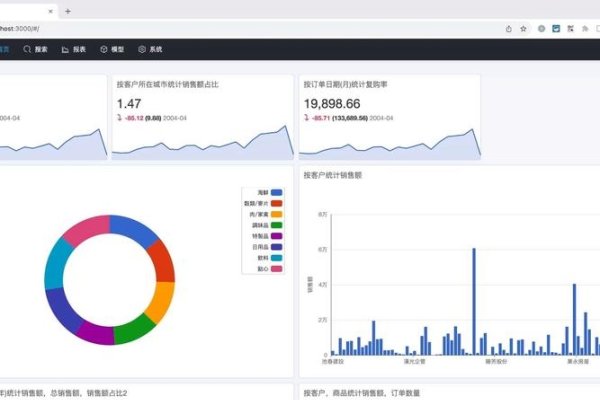Click the 日用品 legend entry
This screenshot has width=600, height=400.
coord(264,247)
